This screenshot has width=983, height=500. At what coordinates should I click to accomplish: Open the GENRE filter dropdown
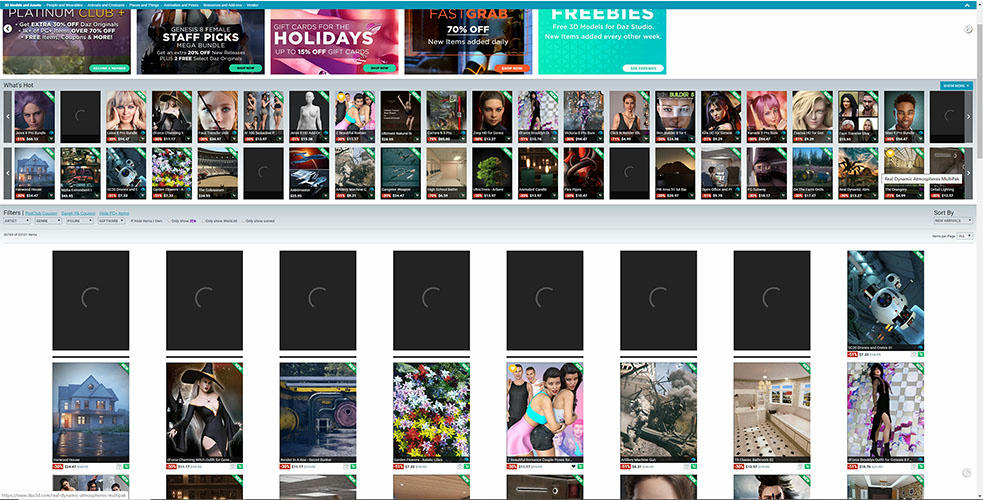coord(49,220)
